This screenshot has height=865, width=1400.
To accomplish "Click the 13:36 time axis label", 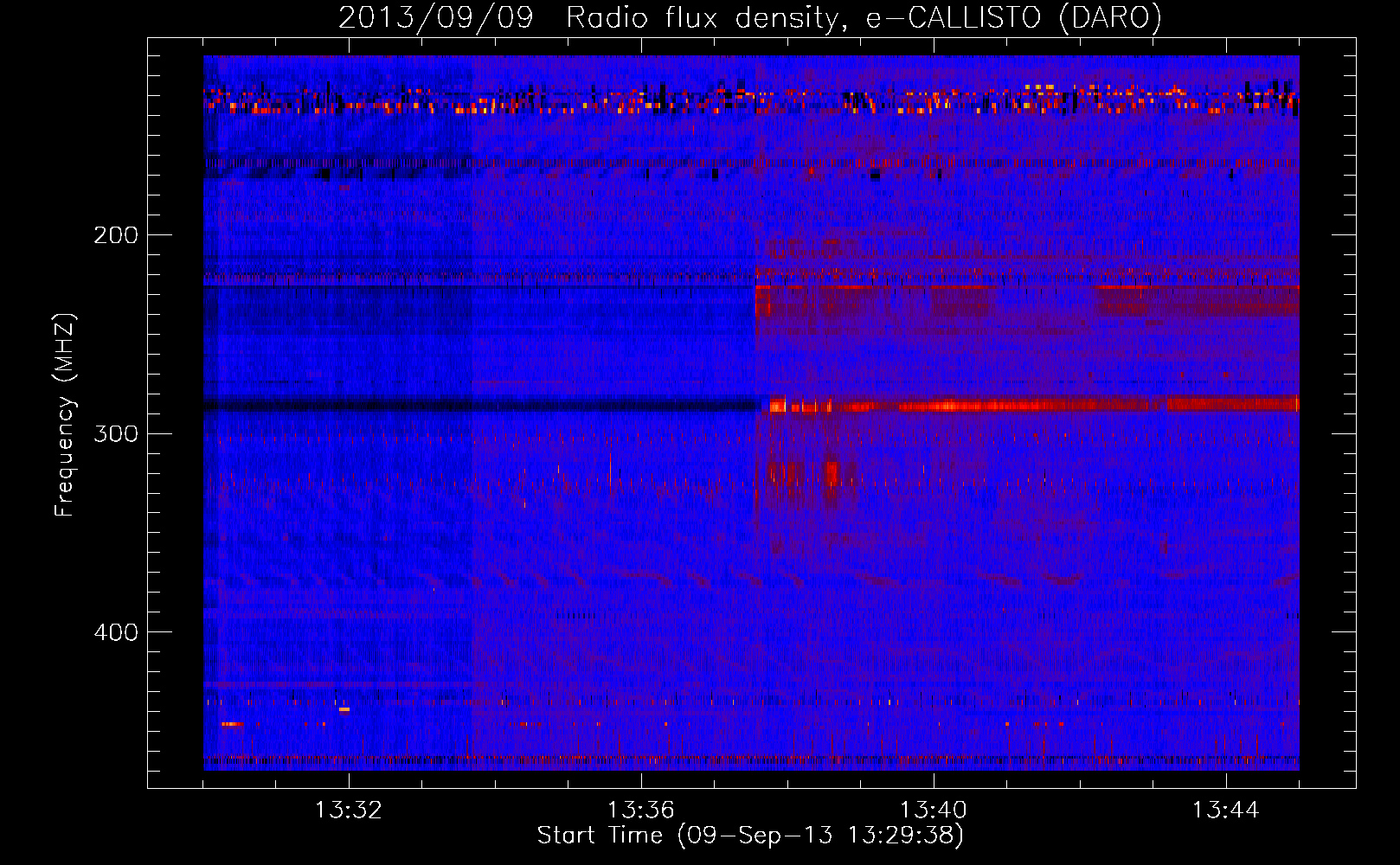I will click(641, 811).
